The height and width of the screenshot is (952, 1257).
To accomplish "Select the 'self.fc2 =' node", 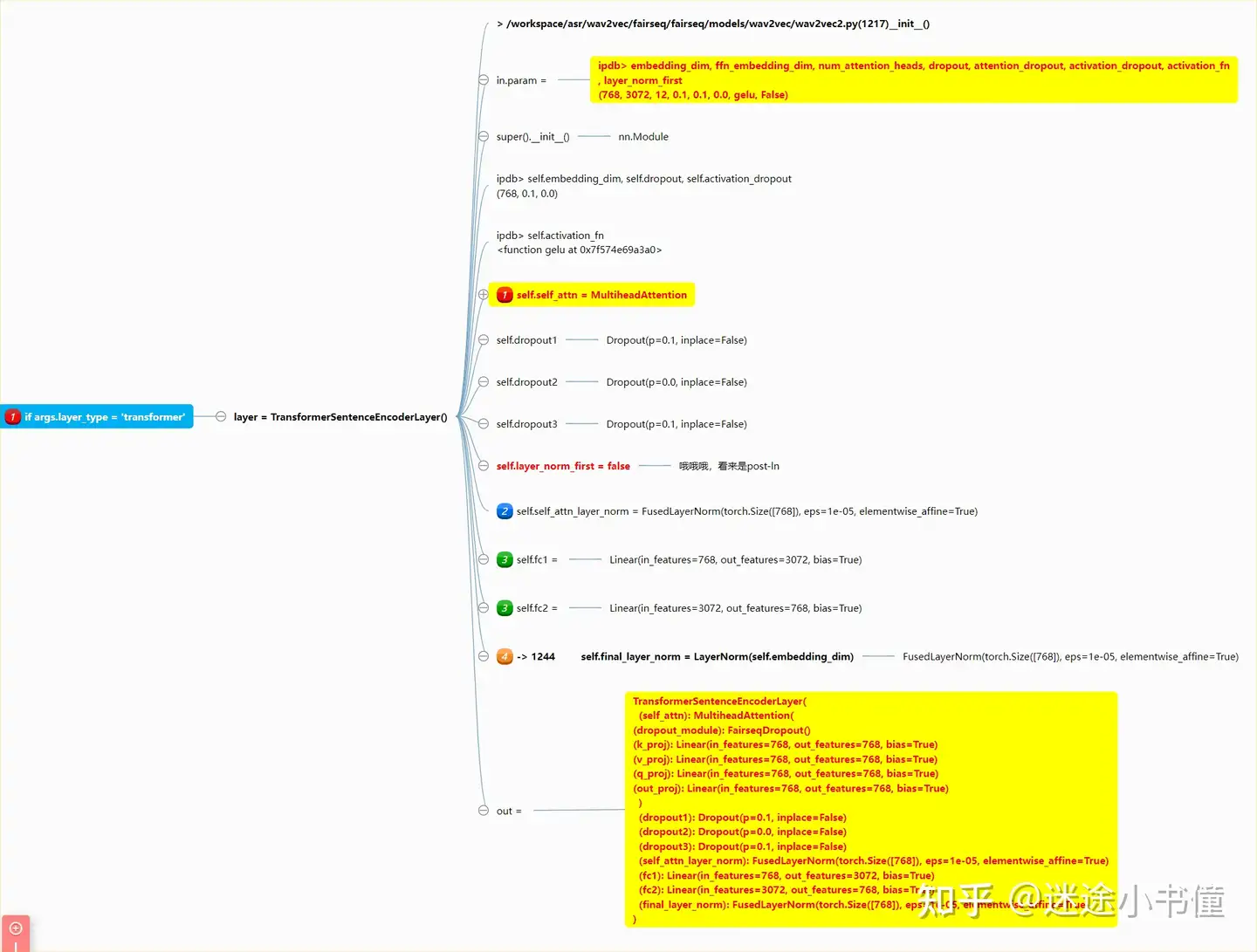I will click(527, 608).
